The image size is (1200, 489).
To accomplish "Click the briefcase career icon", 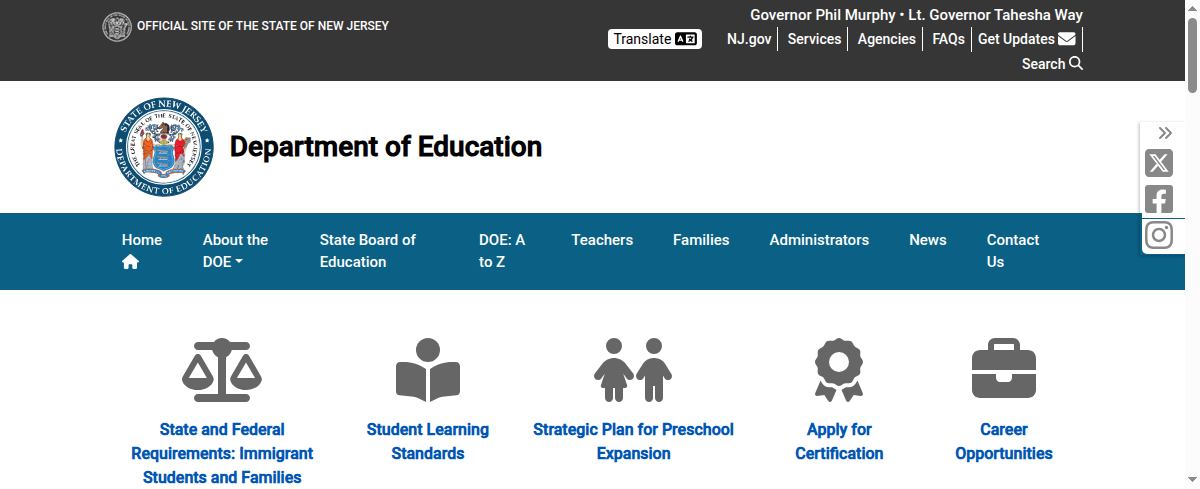I will pyautogui.click(x=1004, y=369).
